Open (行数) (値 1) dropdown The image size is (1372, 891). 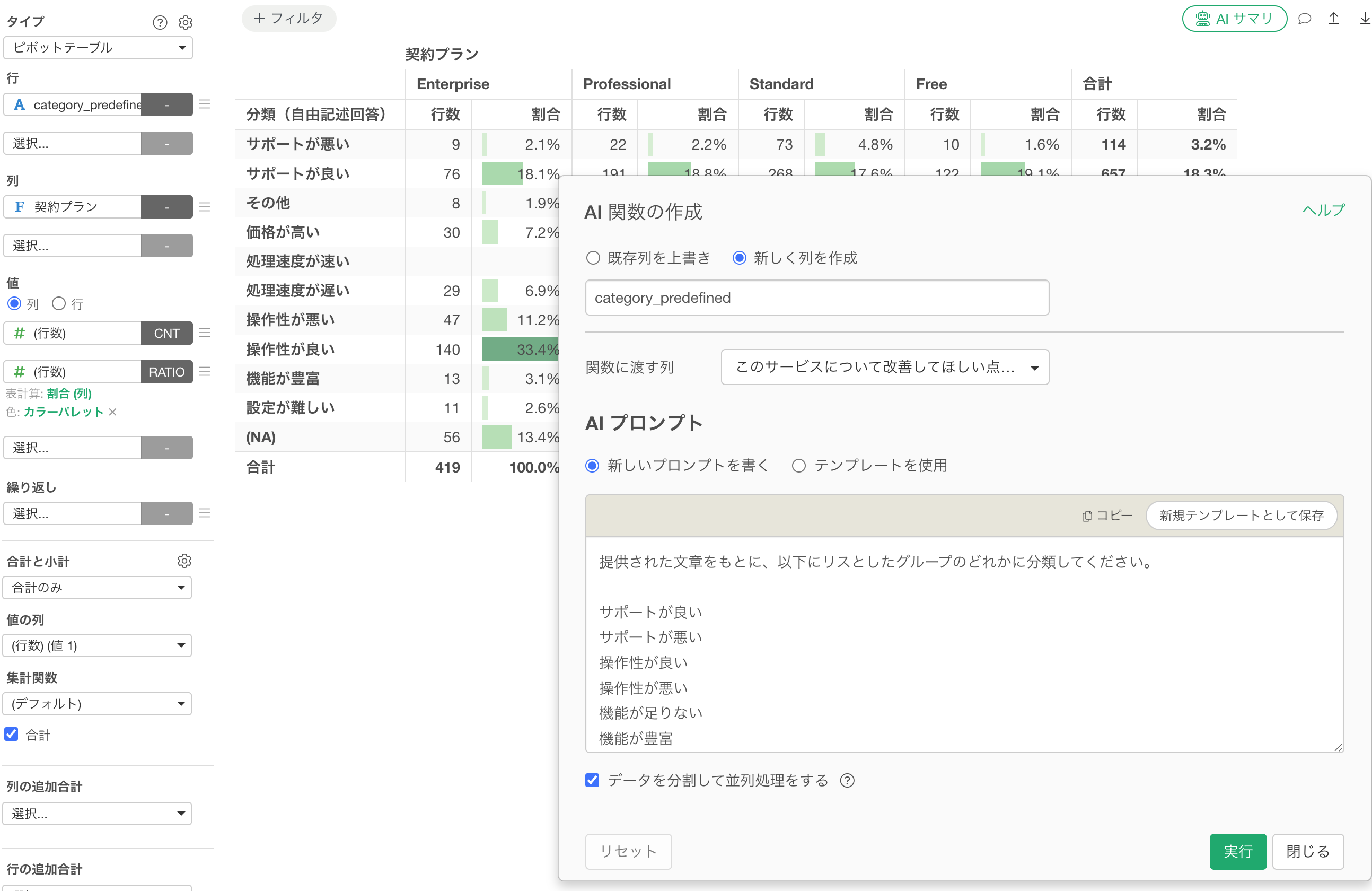point(98,645)
